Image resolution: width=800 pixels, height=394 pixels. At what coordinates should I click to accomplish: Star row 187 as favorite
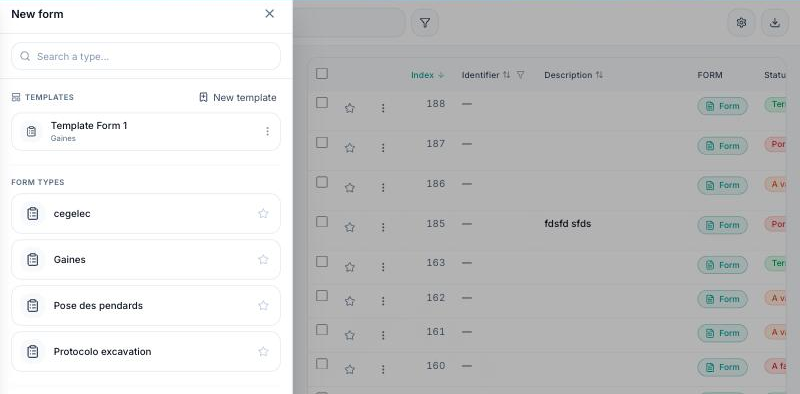349,148
